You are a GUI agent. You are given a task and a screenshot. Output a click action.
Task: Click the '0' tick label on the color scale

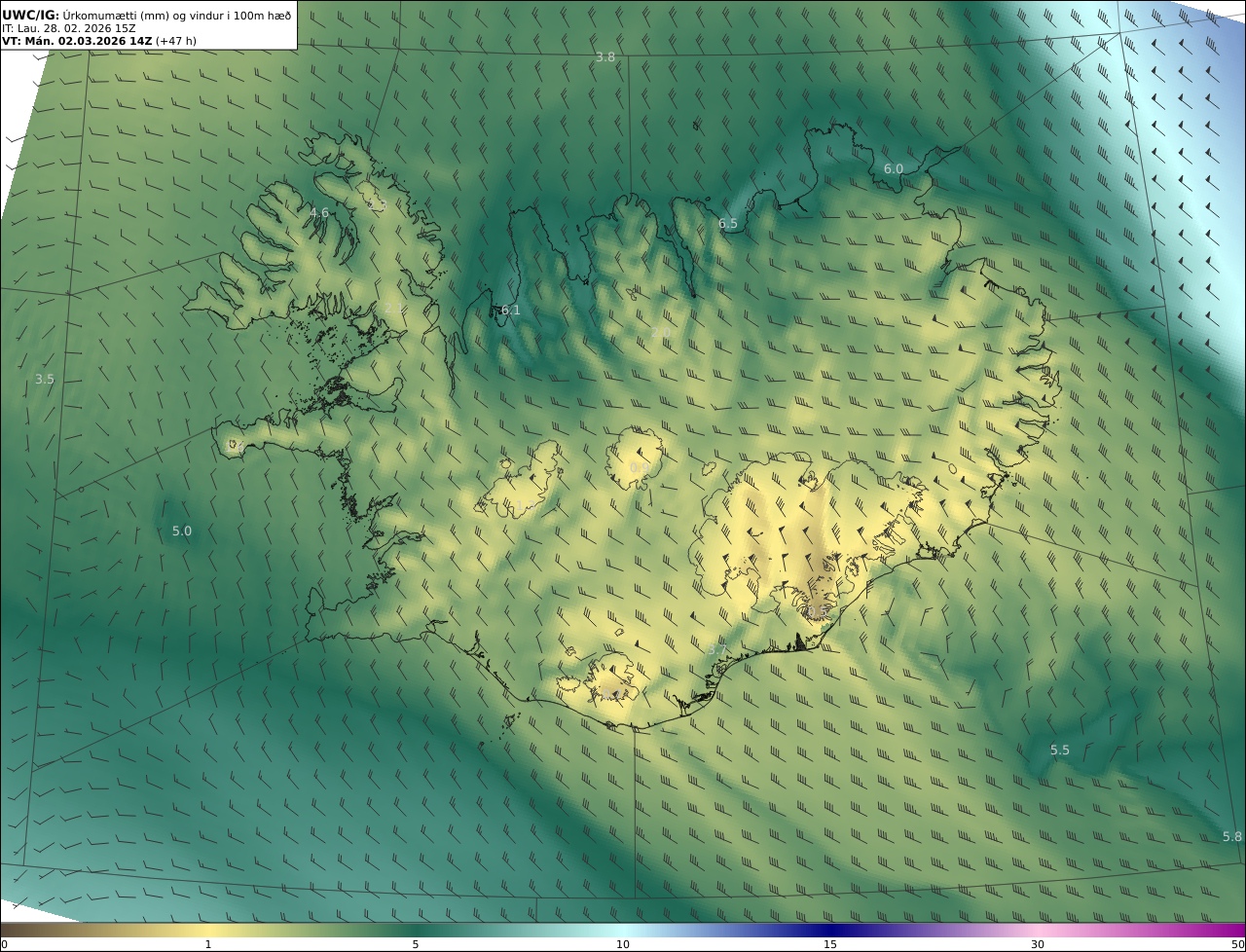pyautogui.click(x=4, y=944)
